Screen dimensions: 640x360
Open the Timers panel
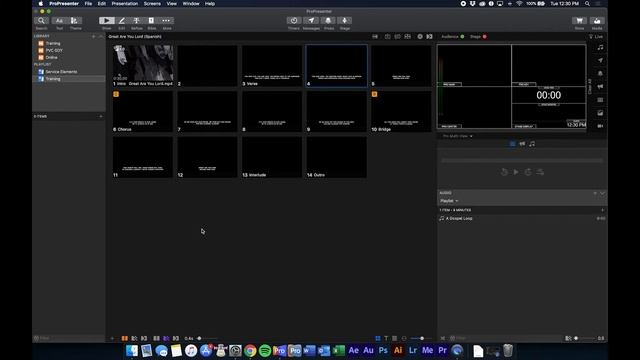294,20
